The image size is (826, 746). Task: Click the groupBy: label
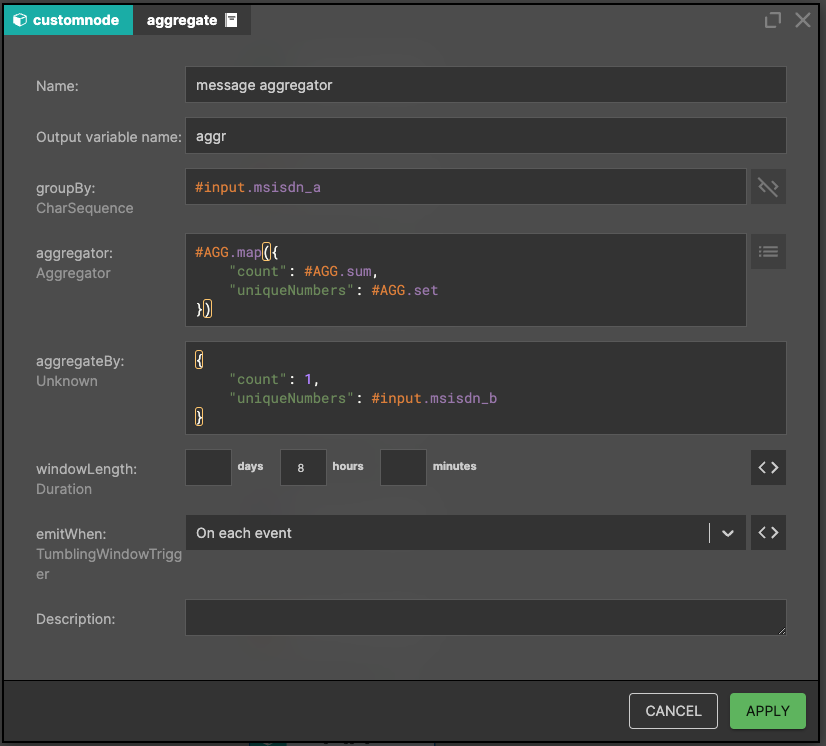66,188
